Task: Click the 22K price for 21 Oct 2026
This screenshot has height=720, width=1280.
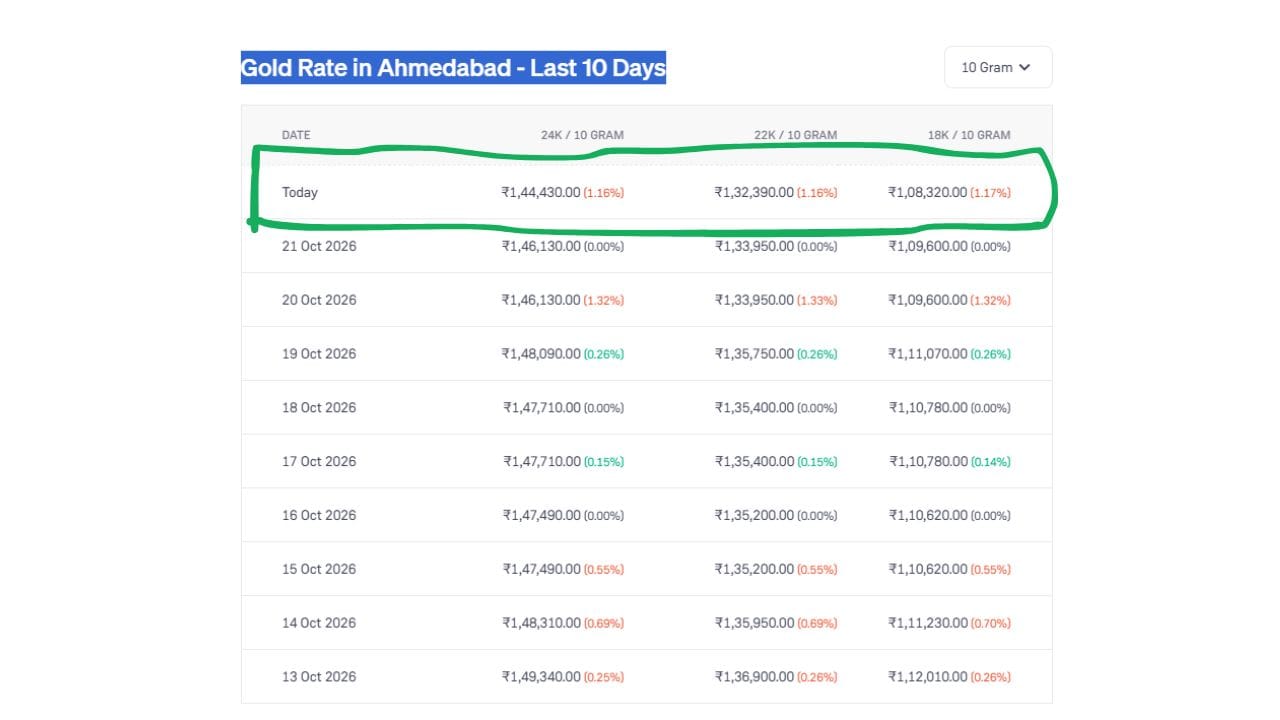Action: click(x=754, y=246)
